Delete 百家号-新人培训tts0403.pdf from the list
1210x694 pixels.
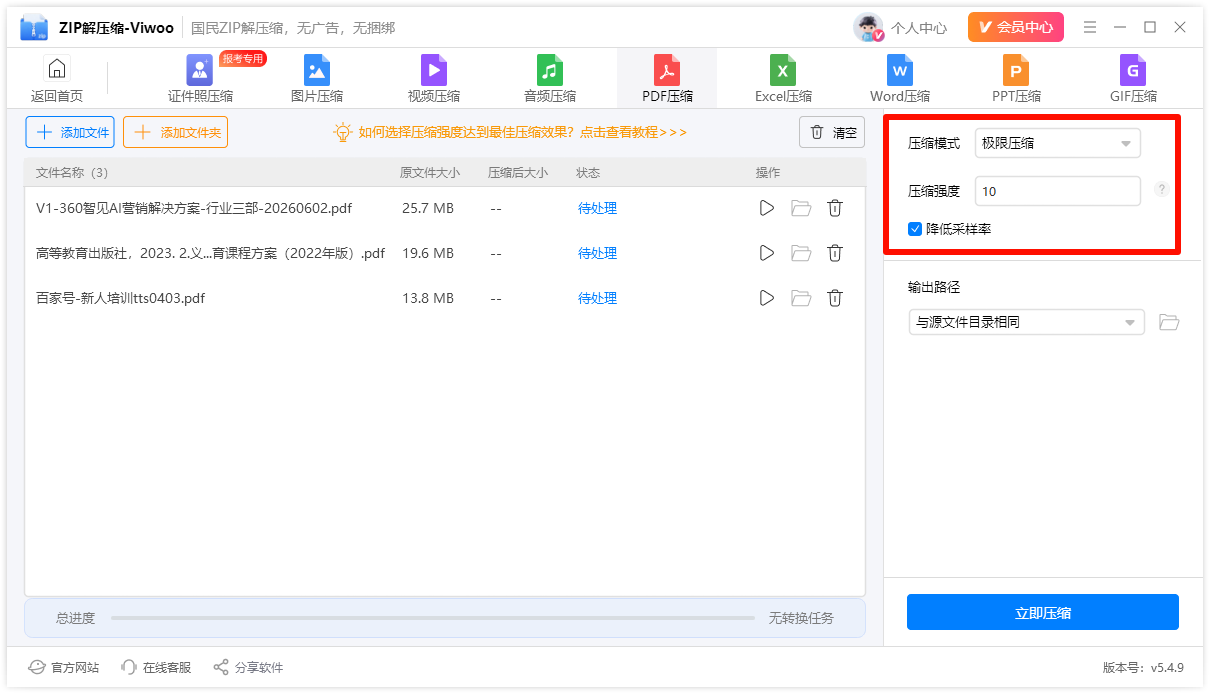tap(835, 298)
